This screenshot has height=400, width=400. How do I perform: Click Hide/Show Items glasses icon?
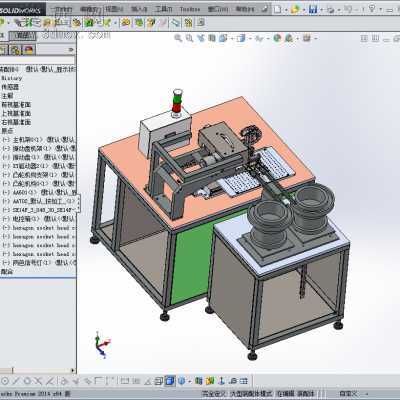click(259, 39)
